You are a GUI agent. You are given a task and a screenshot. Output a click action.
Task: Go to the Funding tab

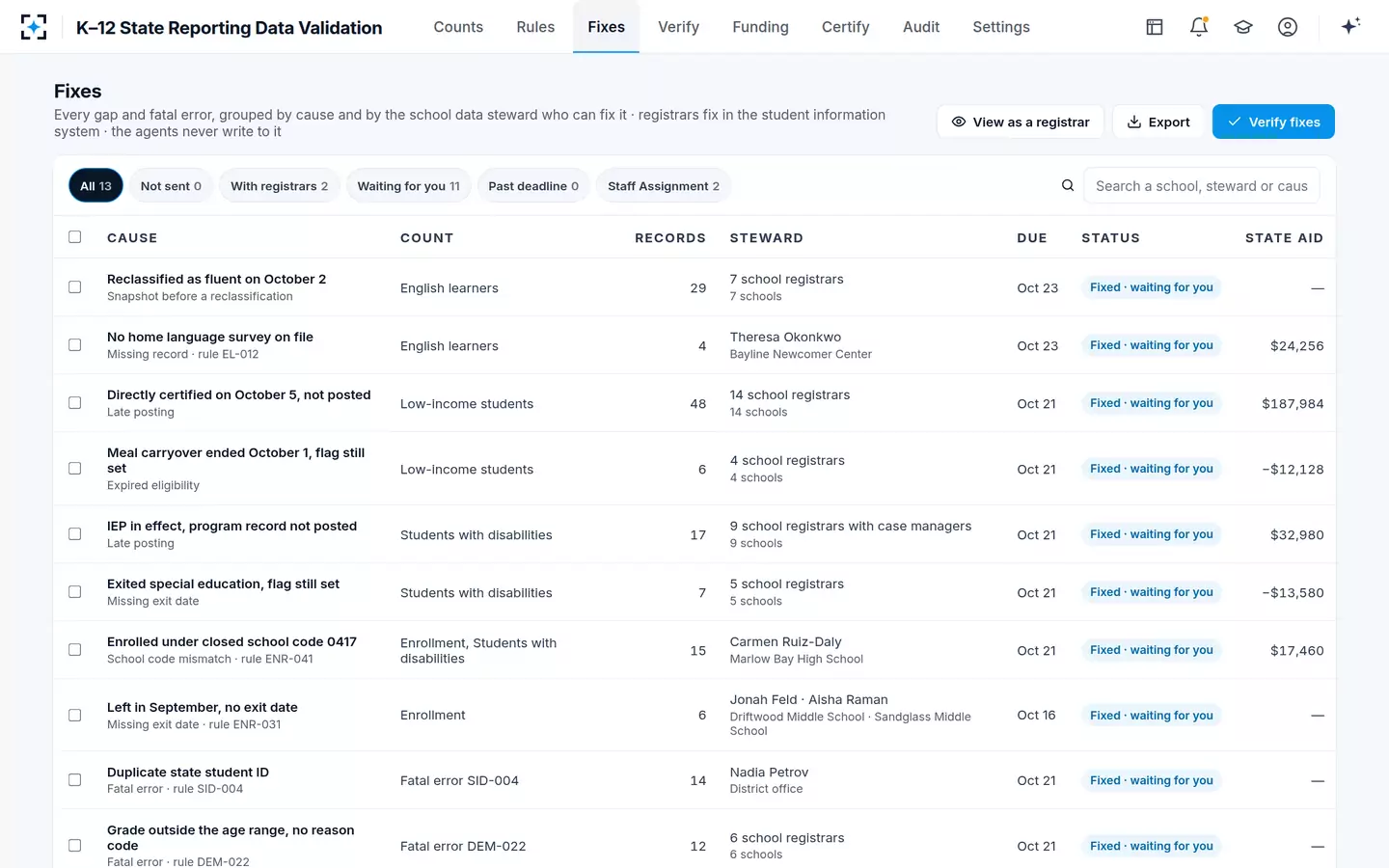[760, 27]
